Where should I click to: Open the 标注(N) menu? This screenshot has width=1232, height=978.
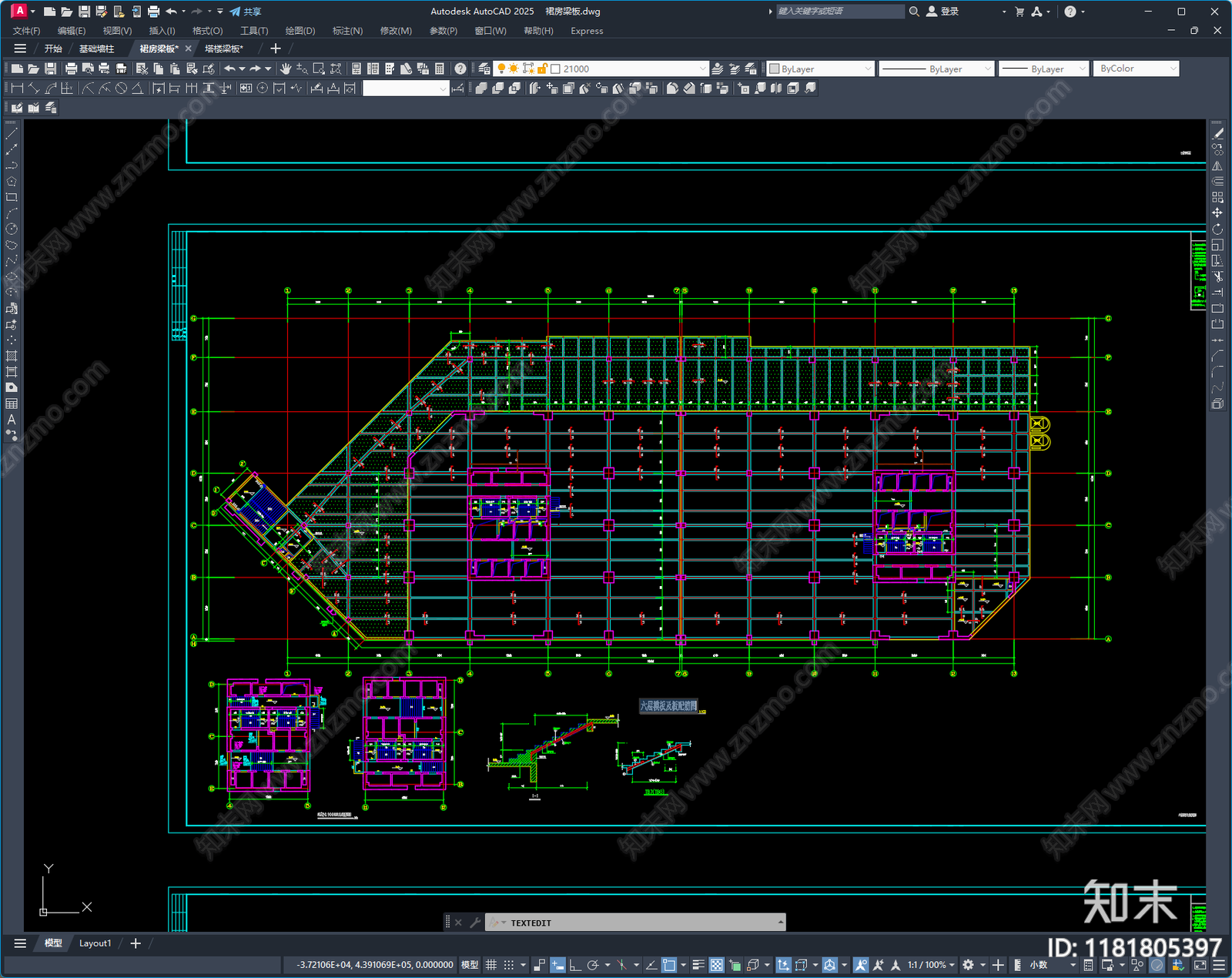coord(347,31)
